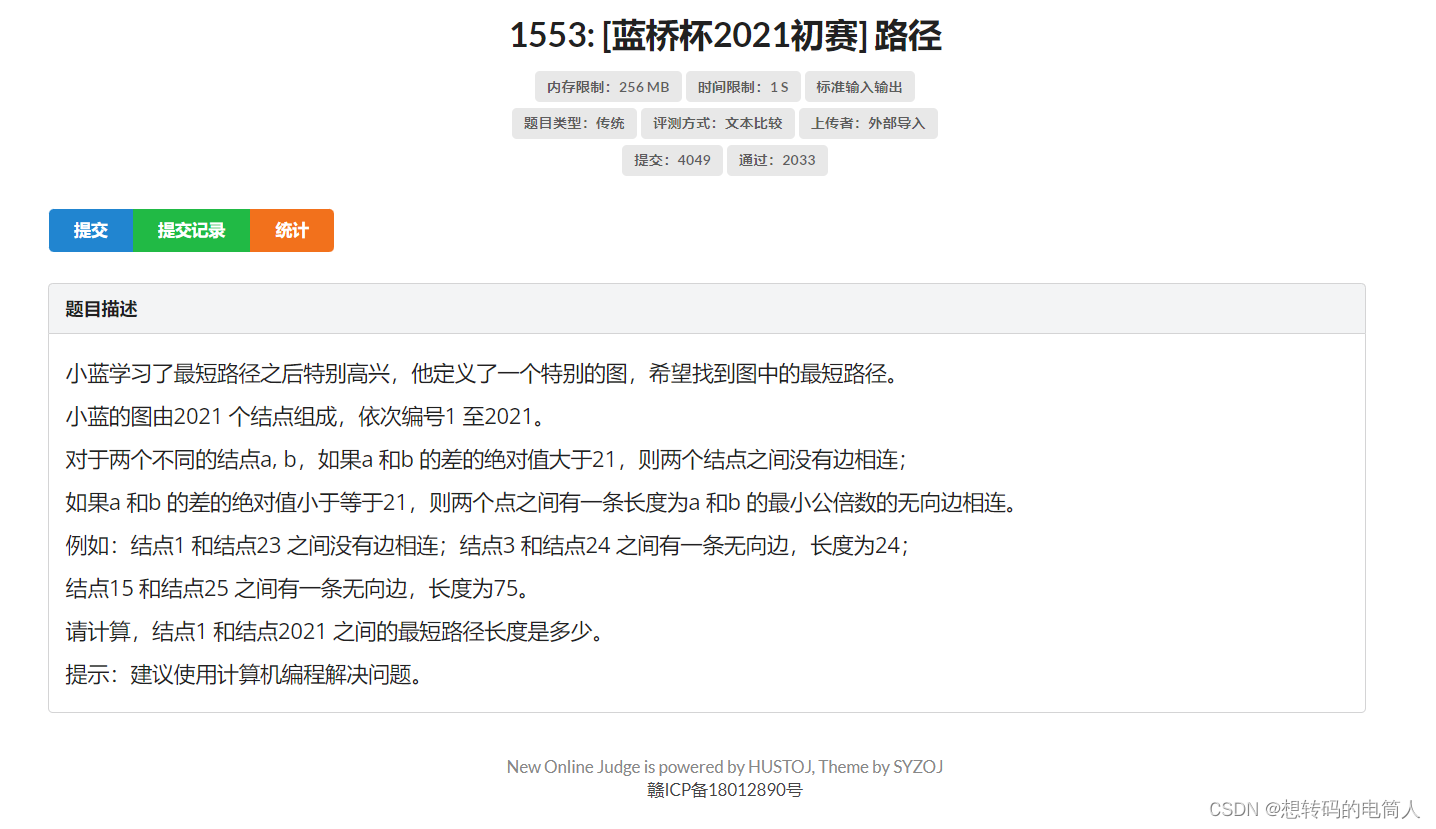Viewport: 1436px width, 829px height.
Task: Open the orange 统计 statistics button
Action: pos(292,230)
